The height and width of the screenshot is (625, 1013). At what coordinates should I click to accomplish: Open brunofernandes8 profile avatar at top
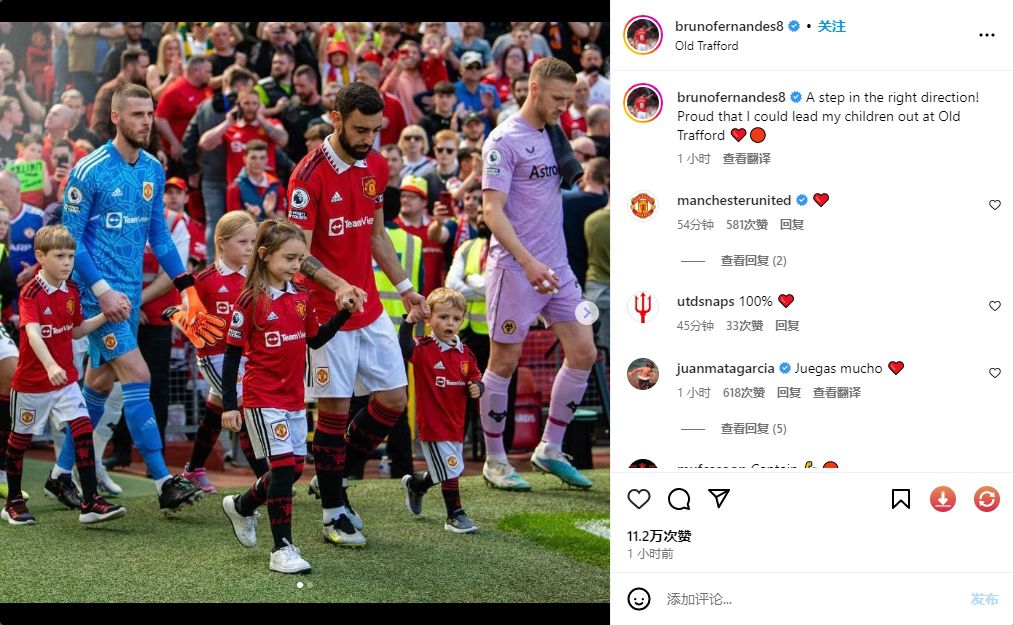(643, 35)
